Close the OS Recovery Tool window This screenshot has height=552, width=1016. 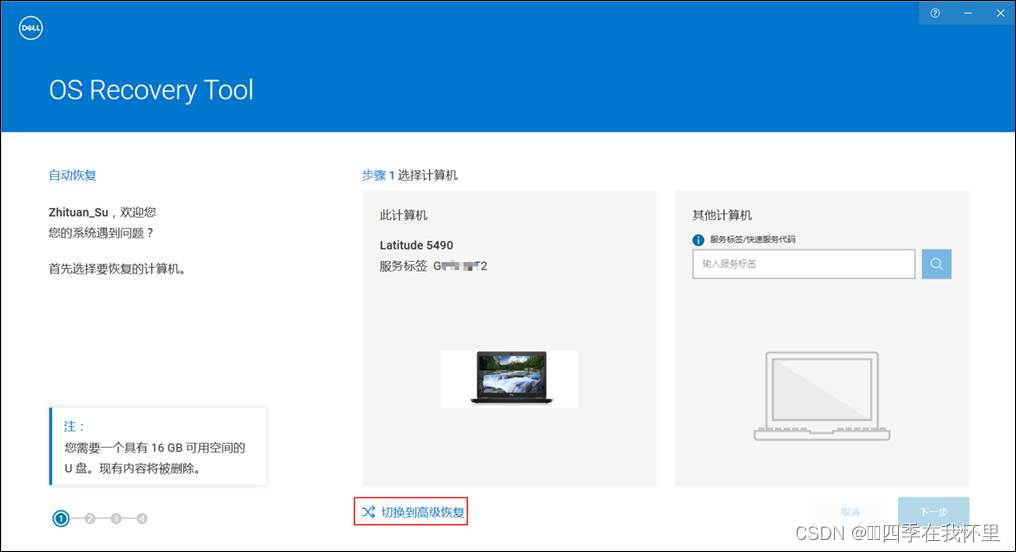coord(1000,13)
